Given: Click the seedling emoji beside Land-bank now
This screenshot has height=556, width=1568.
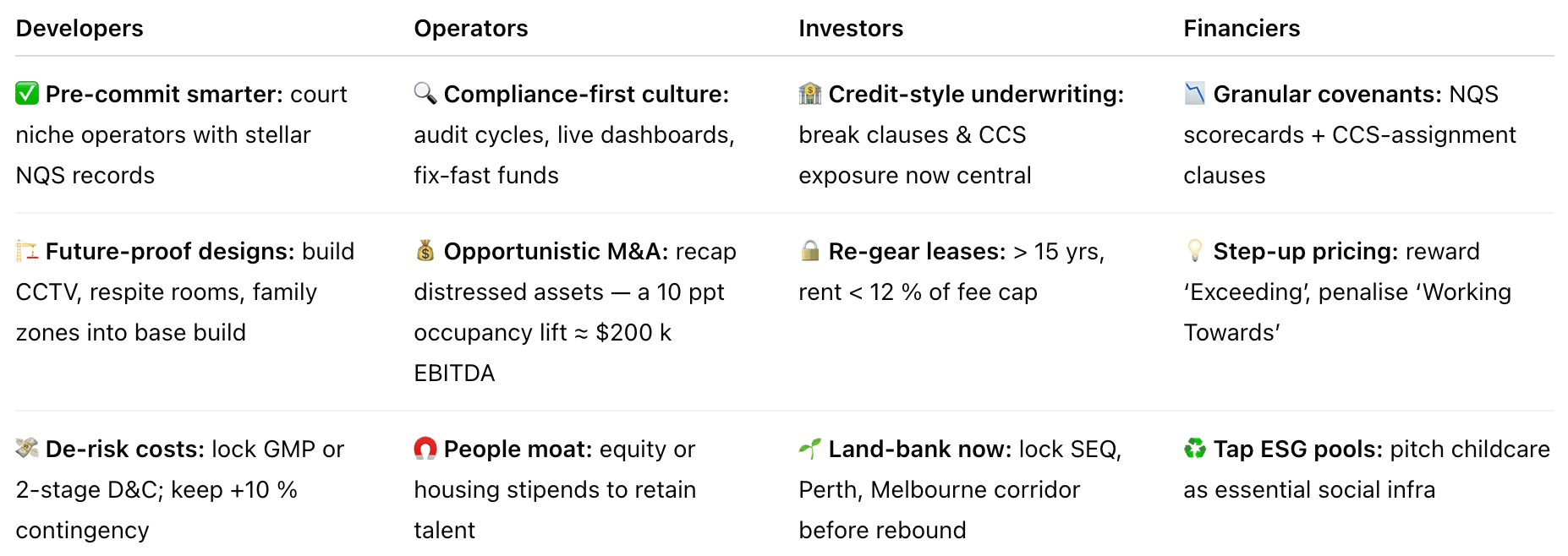Looking at the screenshot, I should tap(810, 449).
